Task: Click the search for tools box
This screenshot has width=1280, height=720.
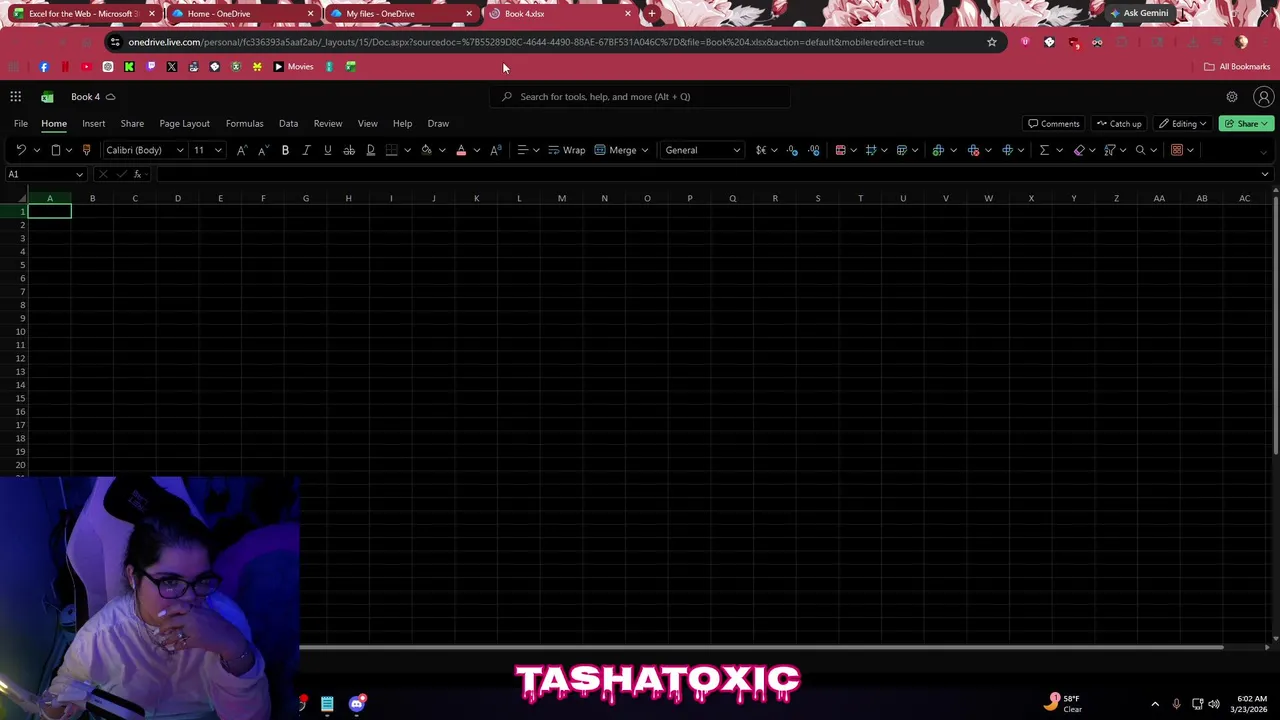Action: tap(640, 97)
